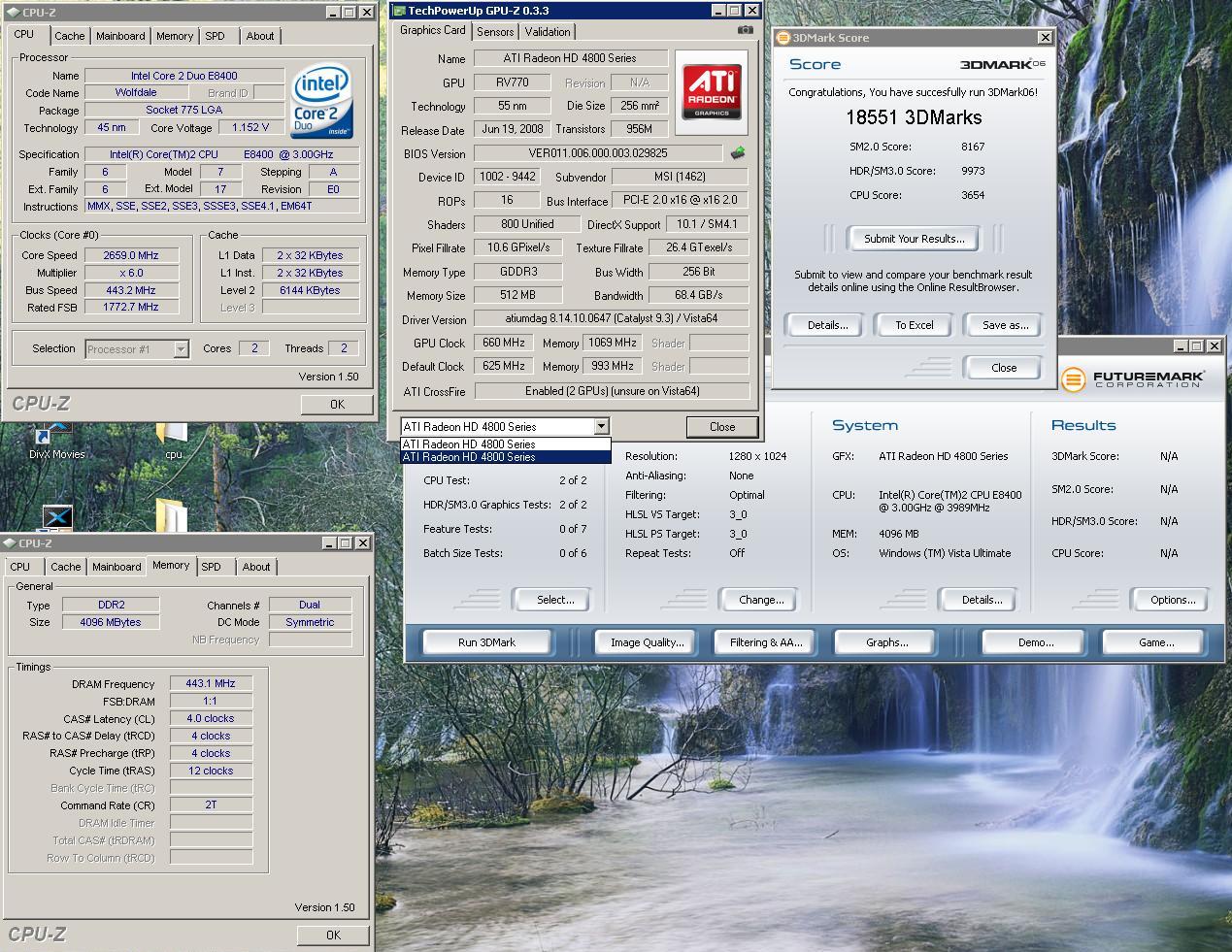
Task: Click the Intel Core 2 Duo logo
Action: pos(321,102)
